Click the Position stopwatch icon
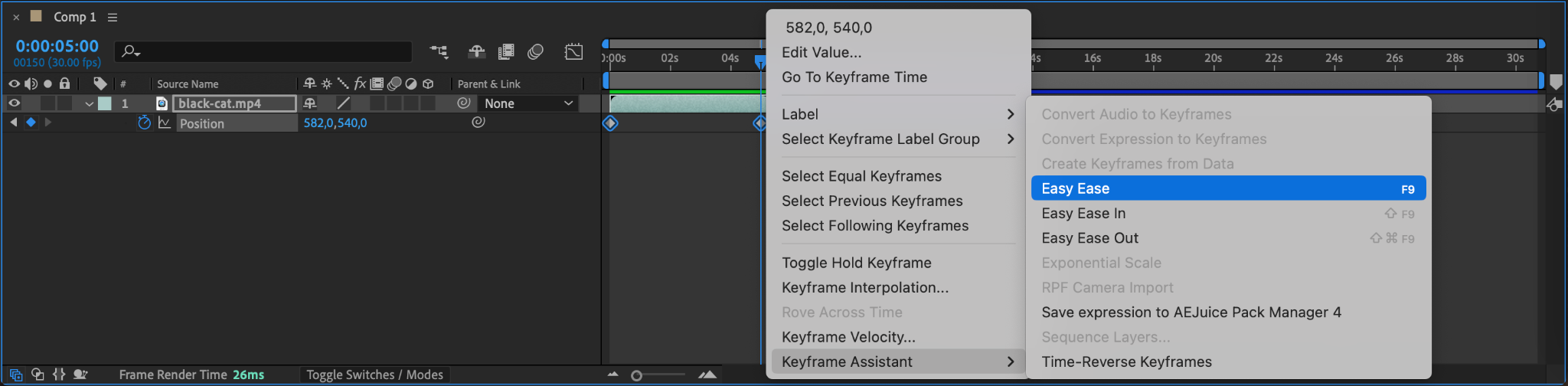Viewport: 1568px width, 386px height. coord(144,123)
